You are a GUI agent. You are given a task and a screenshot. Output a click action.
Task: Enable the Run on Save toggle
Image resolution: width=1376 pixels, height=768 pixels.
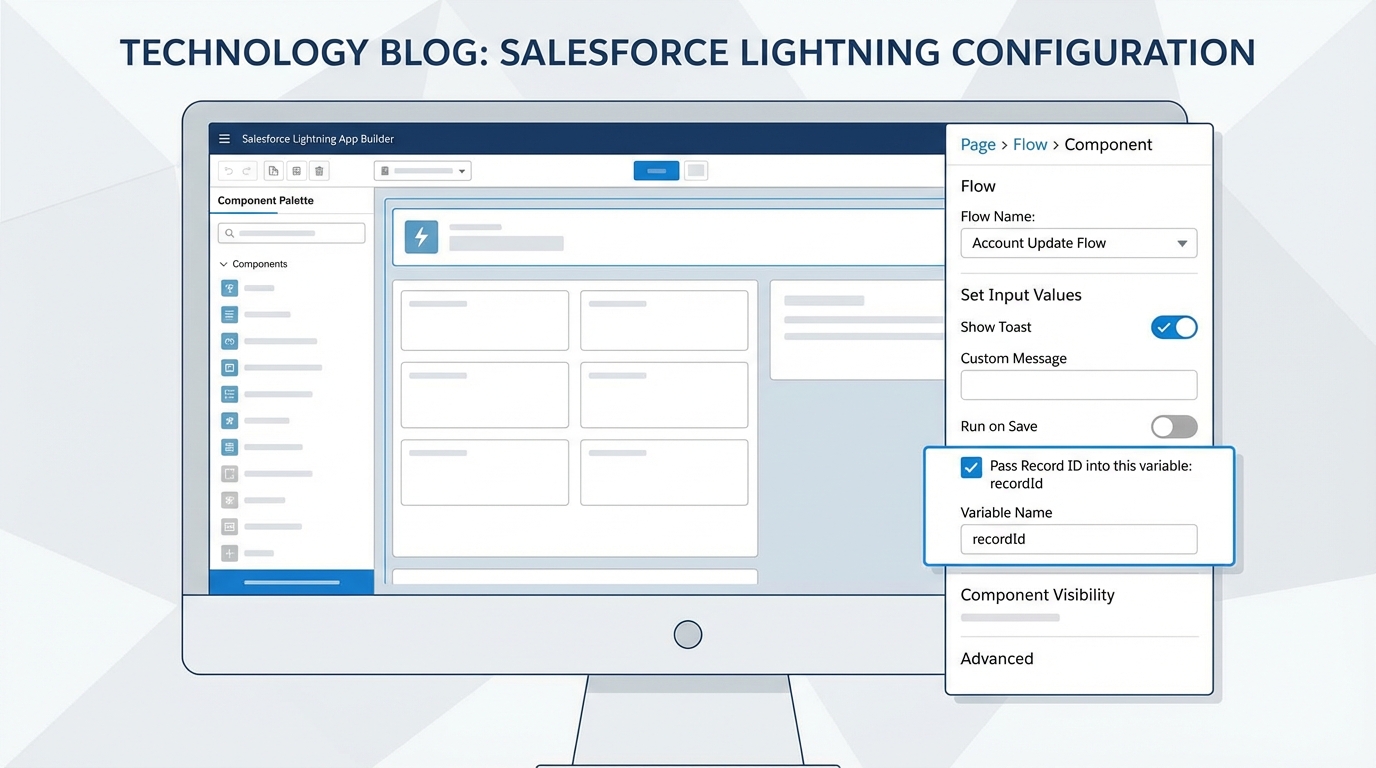point(1173,426)
